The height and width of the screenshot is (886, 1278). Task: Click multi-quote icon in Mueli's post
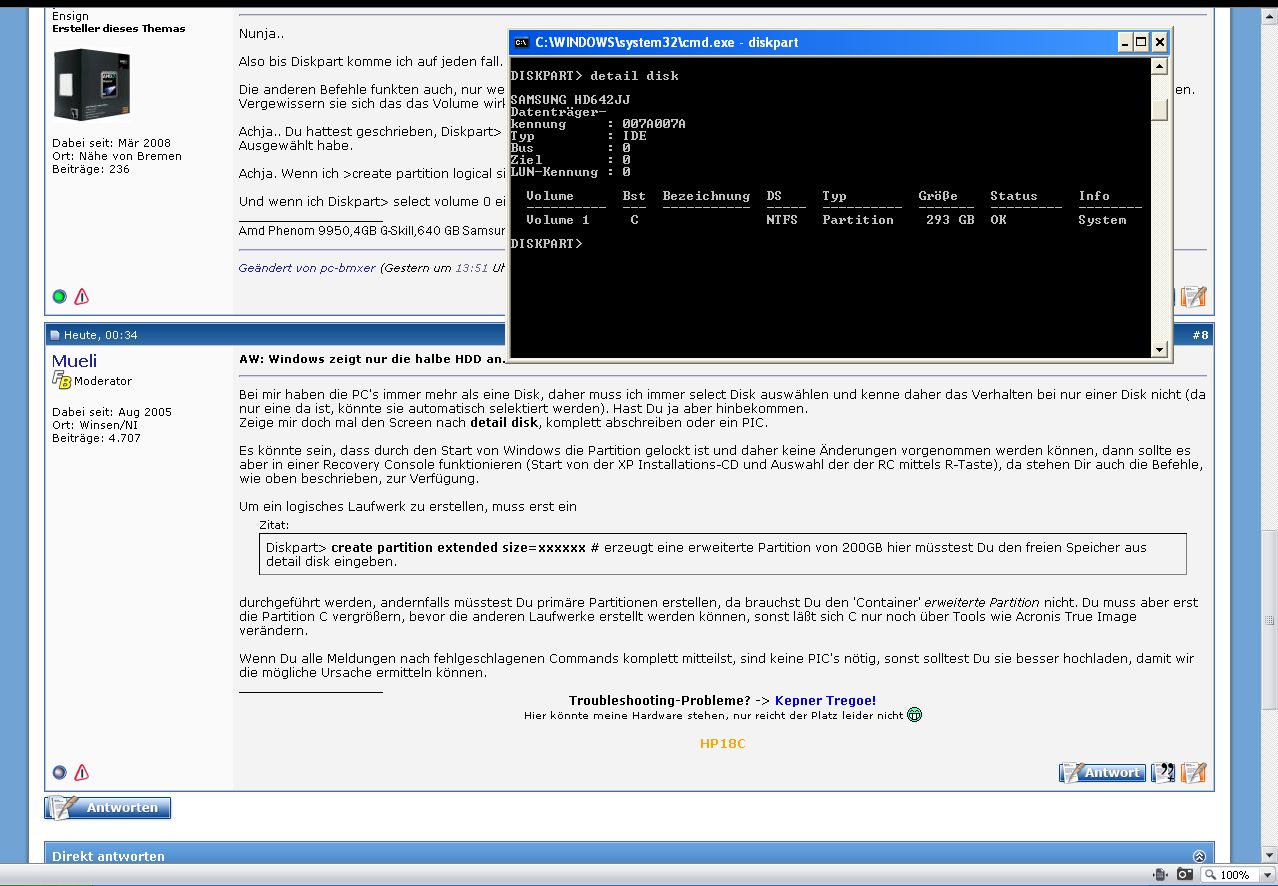pos(1163,772)
